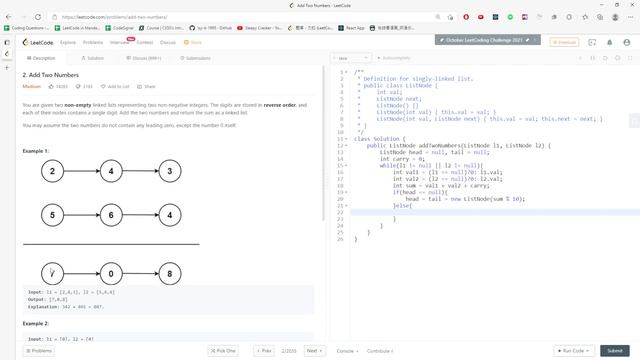The width and height of the screenshot is (640, 360).
Task: Open a new tab with the plus icon
Action: pos(7,67)
